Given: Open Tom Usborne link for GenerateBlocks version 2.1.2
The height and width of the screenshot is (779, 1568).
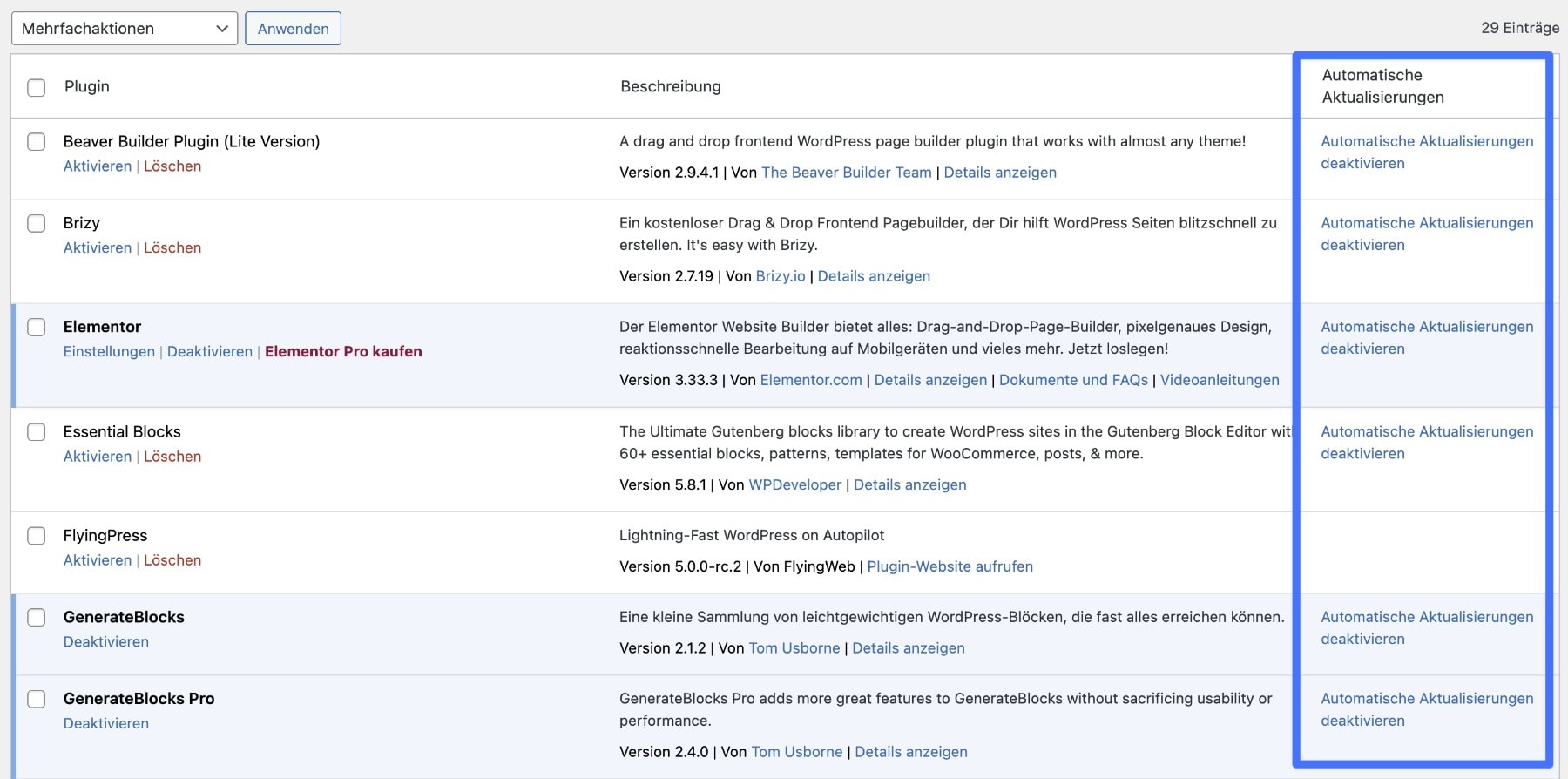Looking at the screenshot, I should tap(794, 649).
